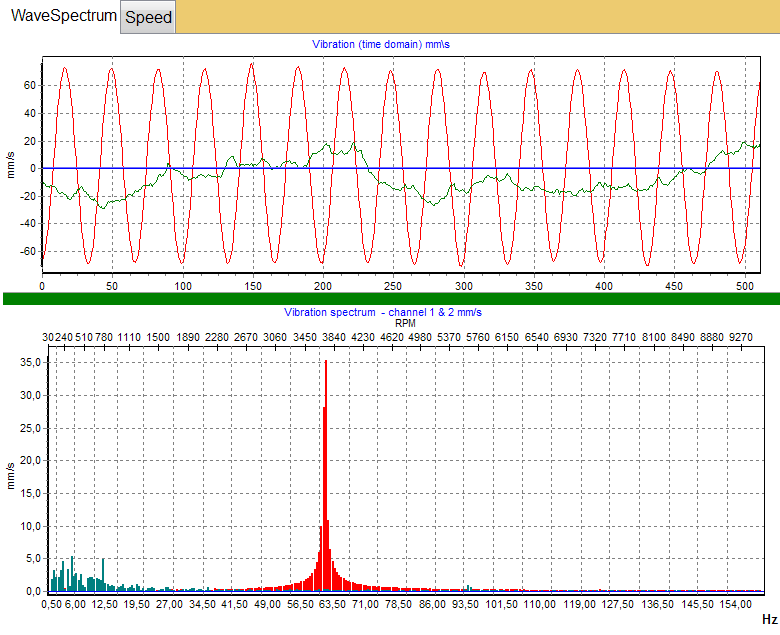The width and height of the screenshot is (780, 635).
Task: Click the 100 tick on time-domain x-axis
Action: pos(183,286)
